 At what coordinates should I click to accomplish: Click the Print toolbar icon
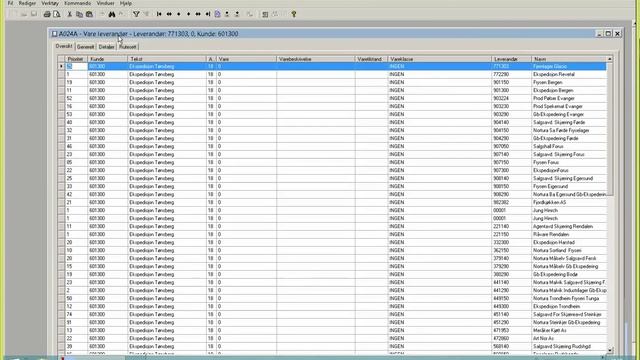tap(47, 14)
